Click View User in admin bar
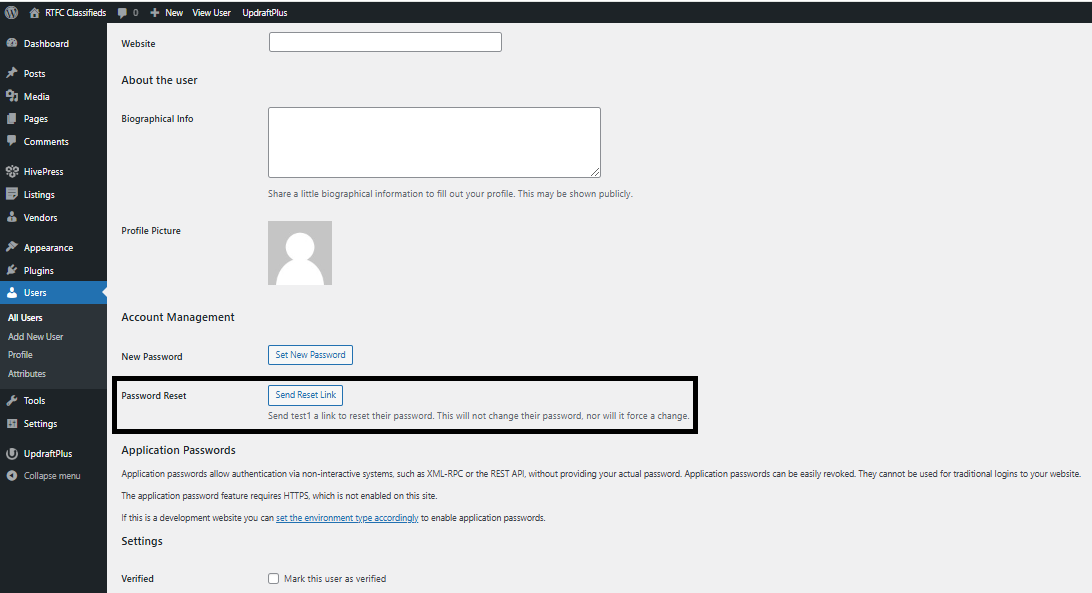The width and height of the screenshot is (1092, 593). pos(211,13)
